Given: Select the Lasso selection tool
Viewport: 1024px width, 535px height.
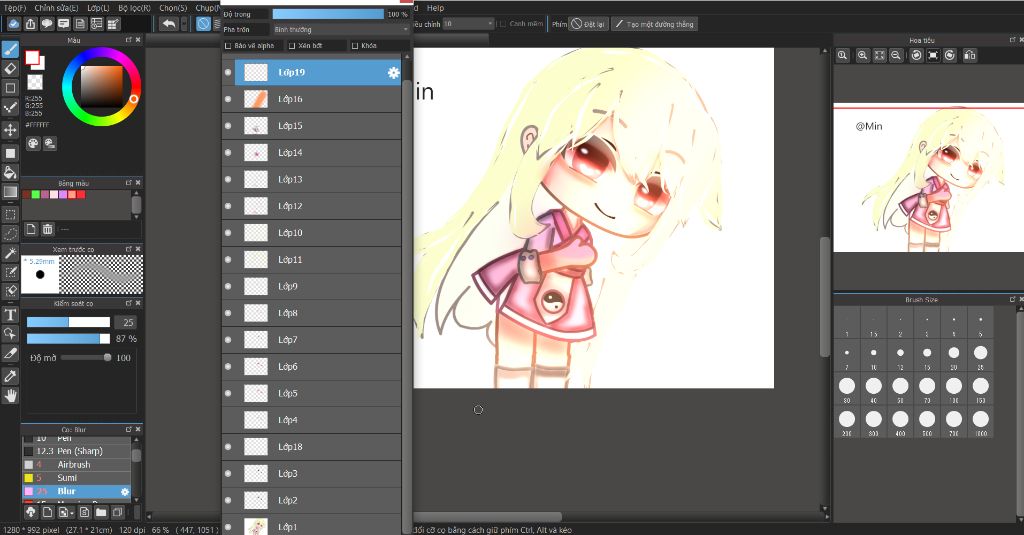Looking at the screenshot, I should click(10, 233).
